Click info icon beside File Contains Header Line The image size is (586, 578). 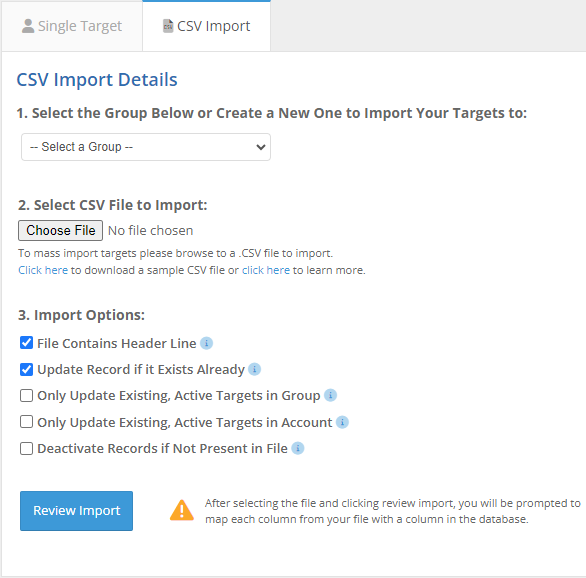(x=206, y=343)
